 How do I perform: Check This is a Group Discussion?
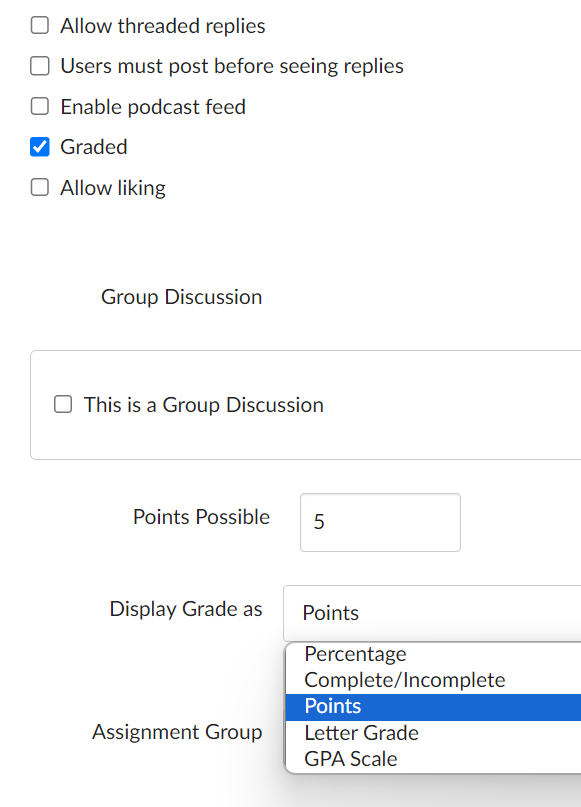coord(63,405)
